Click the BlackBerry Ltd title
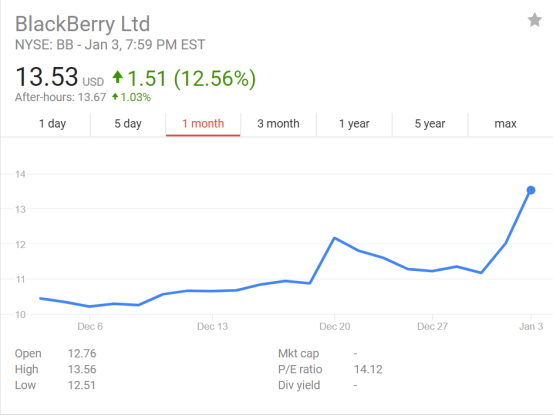The height and width of the screenshot is (415, 554). click(83, 24)
